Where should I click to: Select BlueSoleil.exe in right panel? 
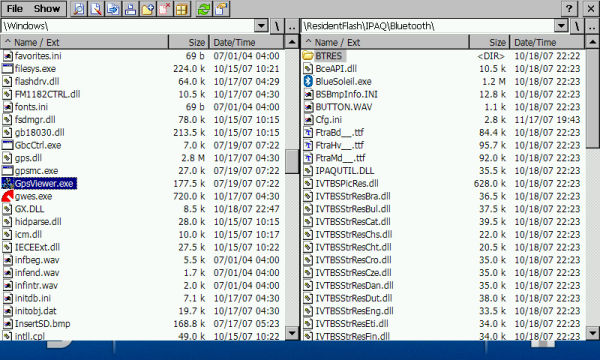(343, 81)
